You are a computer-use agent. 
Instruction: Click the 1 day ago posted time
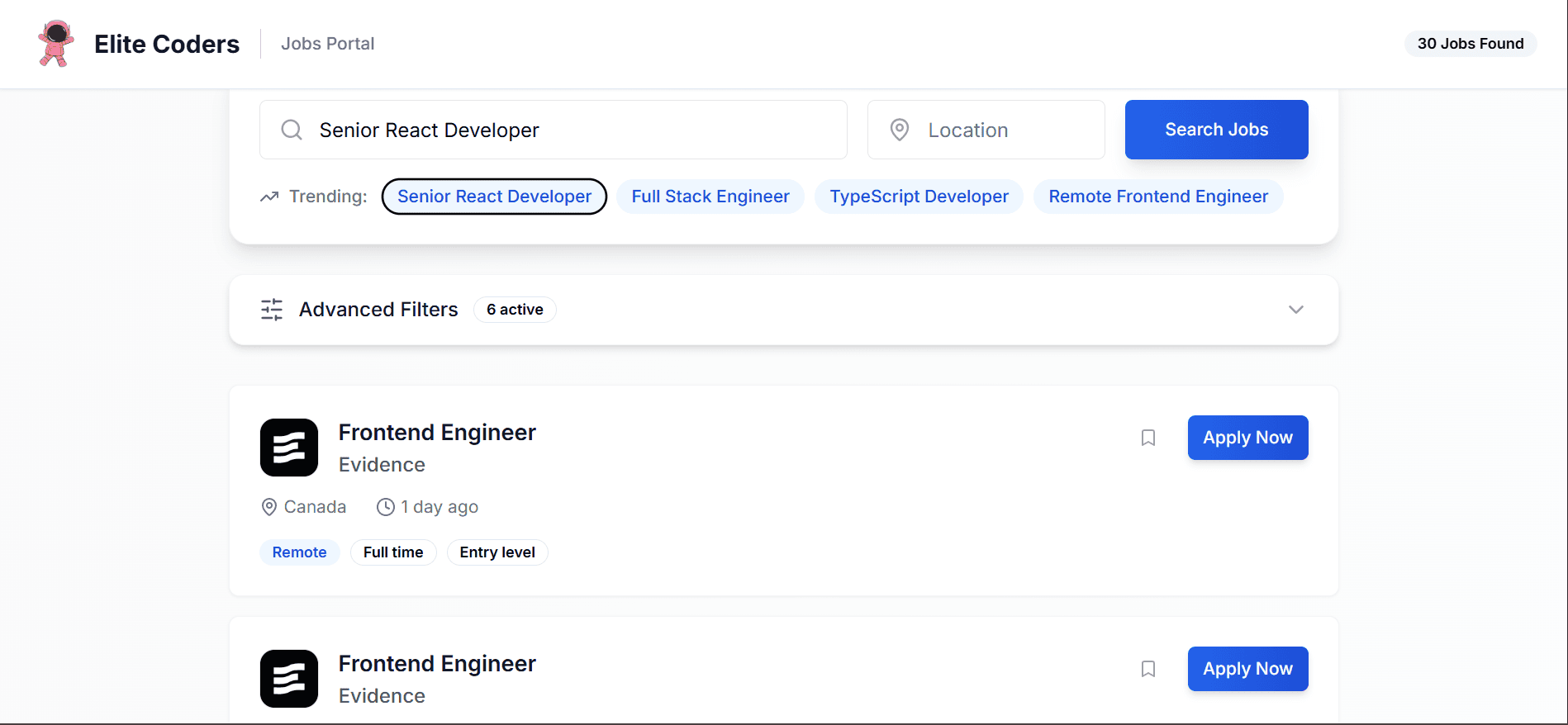(440, 507)
